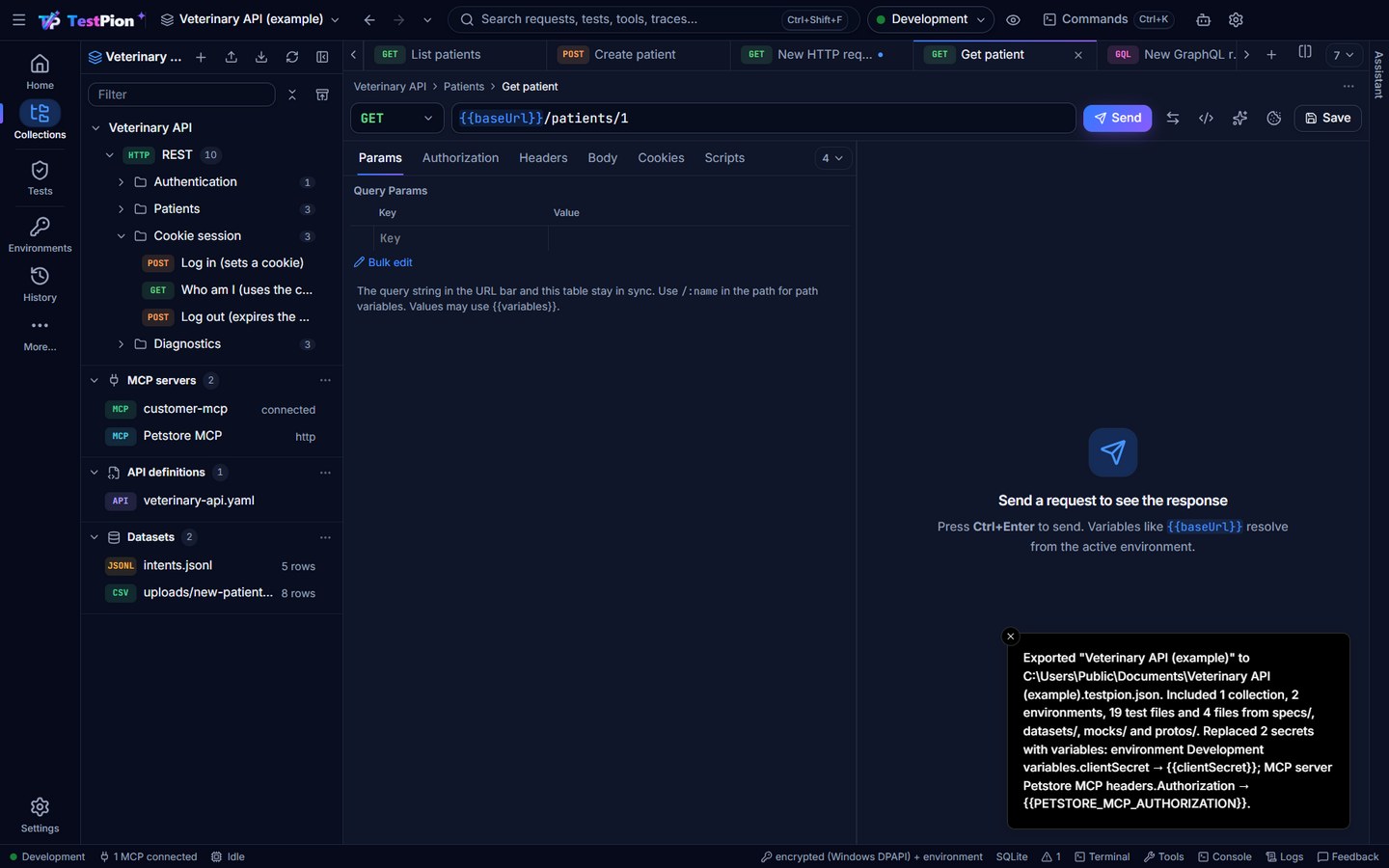Toggle the environment eye preview icon
1389x868 pixels.
click(1013, 19)
